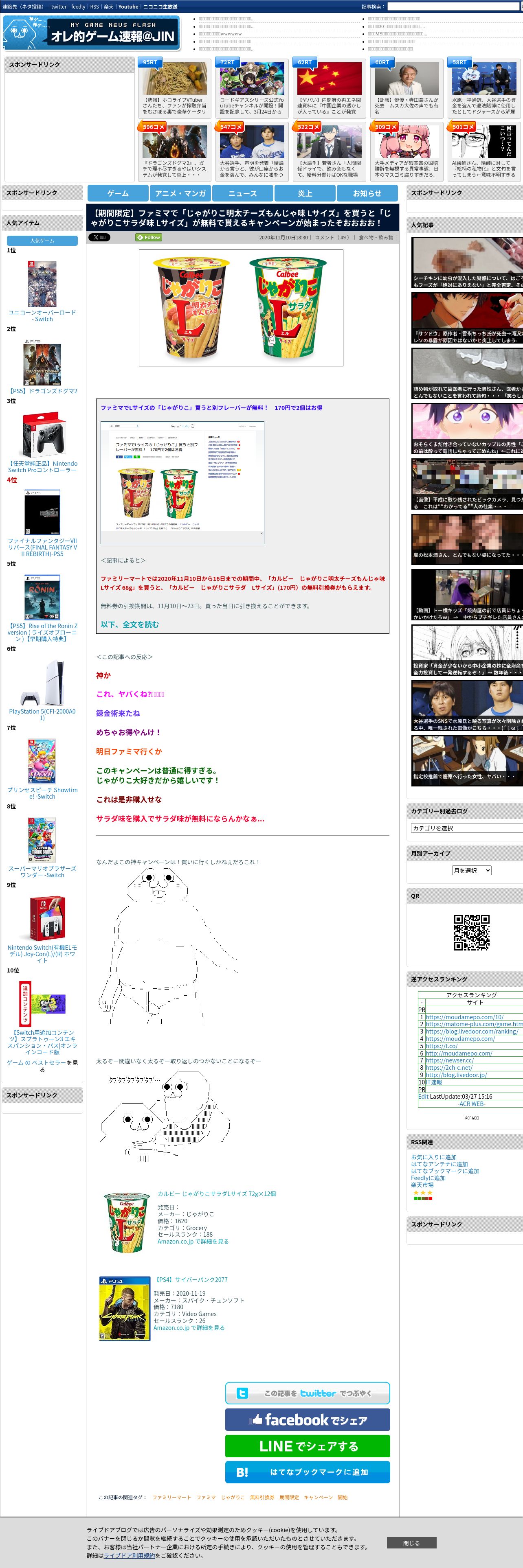
Task: Open the Rise of the Ronin item
Action: pos(42,633)
